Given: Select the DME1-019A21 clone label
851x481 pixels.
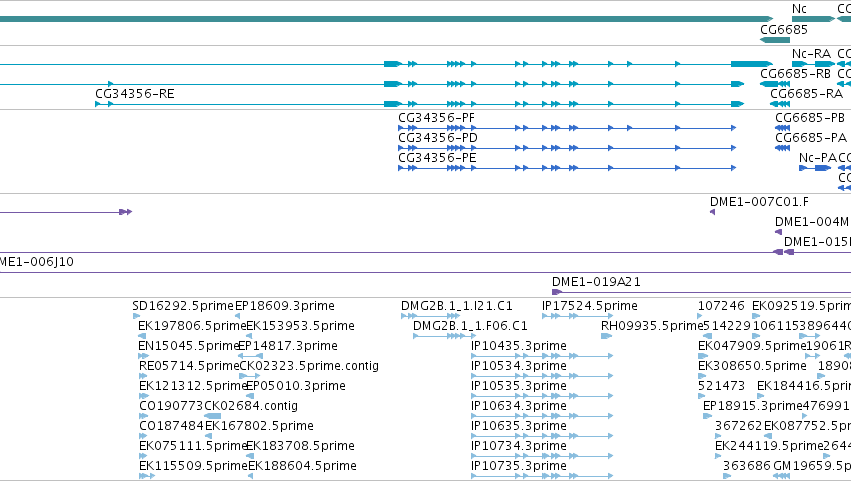Looking at the screenshot, I should point(596,282).
